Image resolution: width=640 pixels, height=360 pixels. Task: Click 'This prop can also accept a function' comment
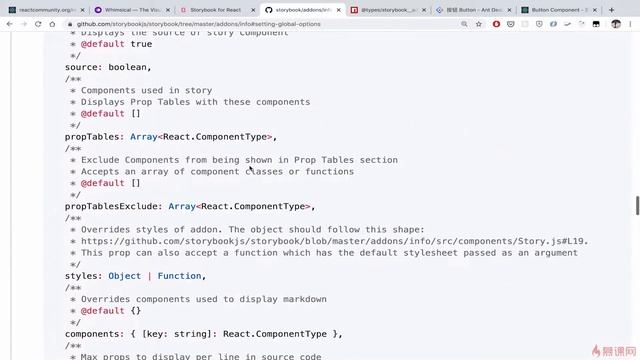[329, 253]
